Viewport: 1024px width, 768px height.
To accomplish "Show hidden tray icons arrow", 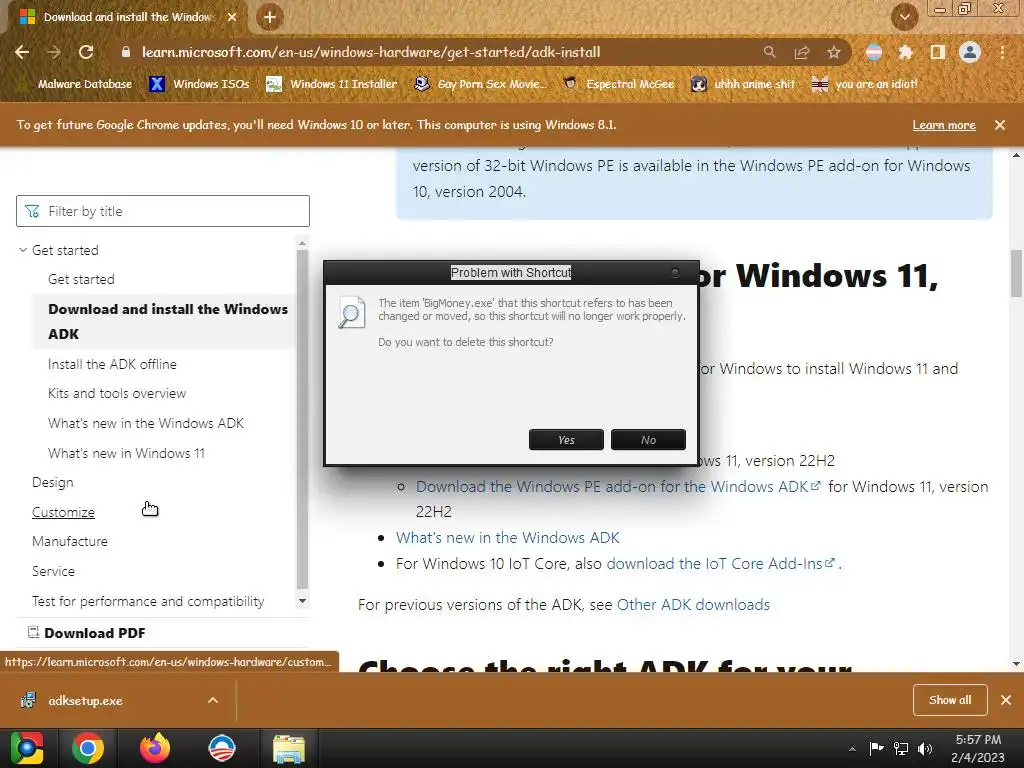I will pyautogui.click(x=852, y=749).
